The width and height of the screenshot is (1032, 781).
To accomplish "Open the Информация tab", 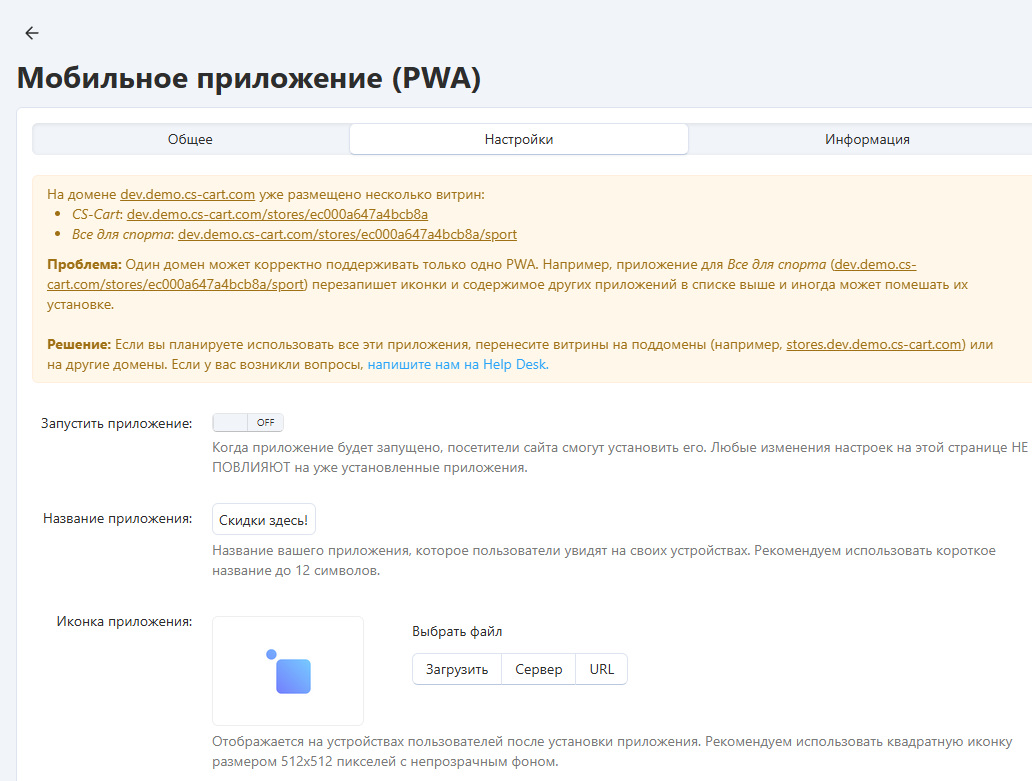I will pos(866,139).
